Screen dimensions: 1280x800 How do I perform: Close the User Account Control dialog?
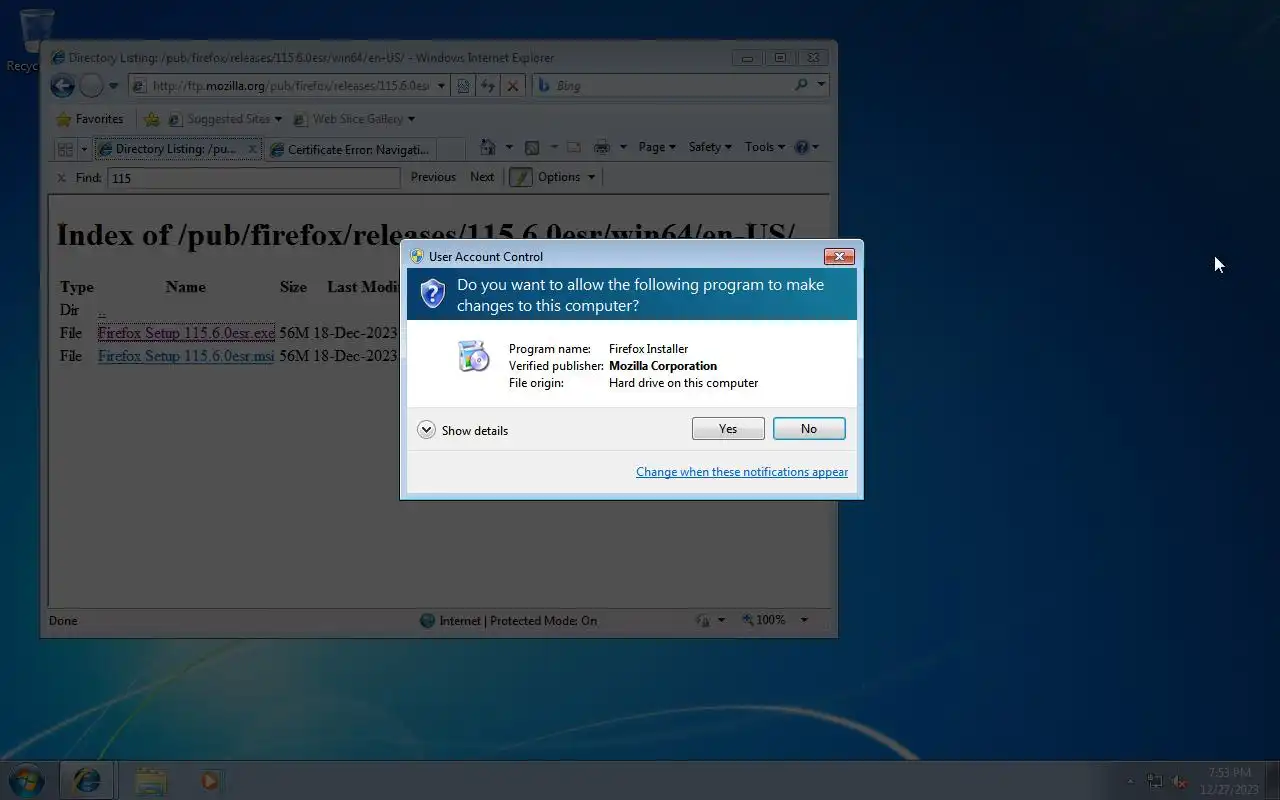(x=839, y=257)
